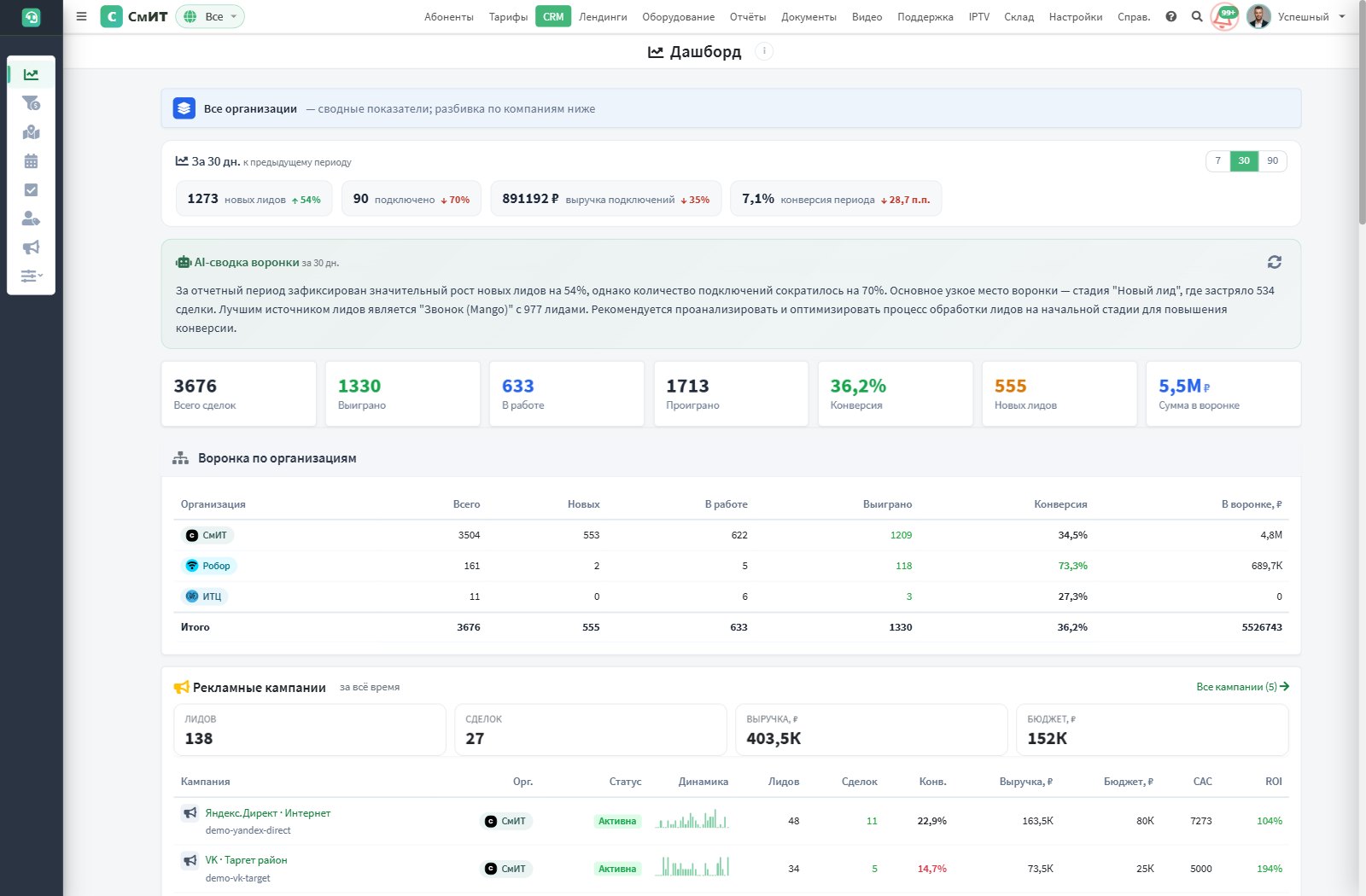This screenshot has height=896, width=1366.
Task: Open the Абоненты menu
Action: pyautogui.click(x=449, y=17)
